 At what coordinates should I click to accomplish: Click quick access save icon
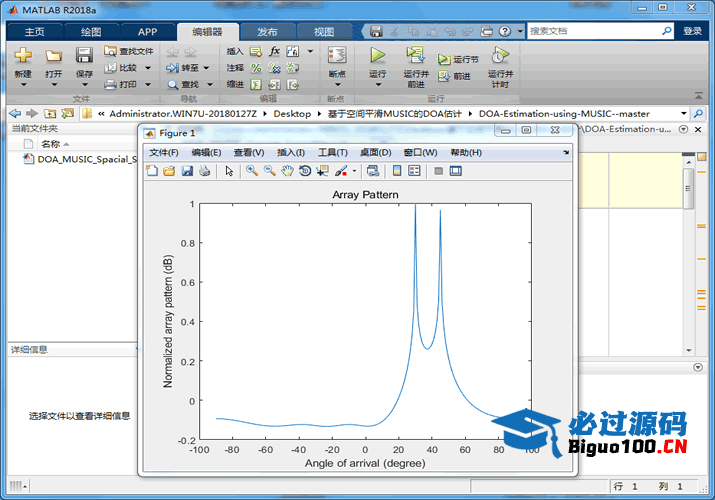tap(376, 31)
